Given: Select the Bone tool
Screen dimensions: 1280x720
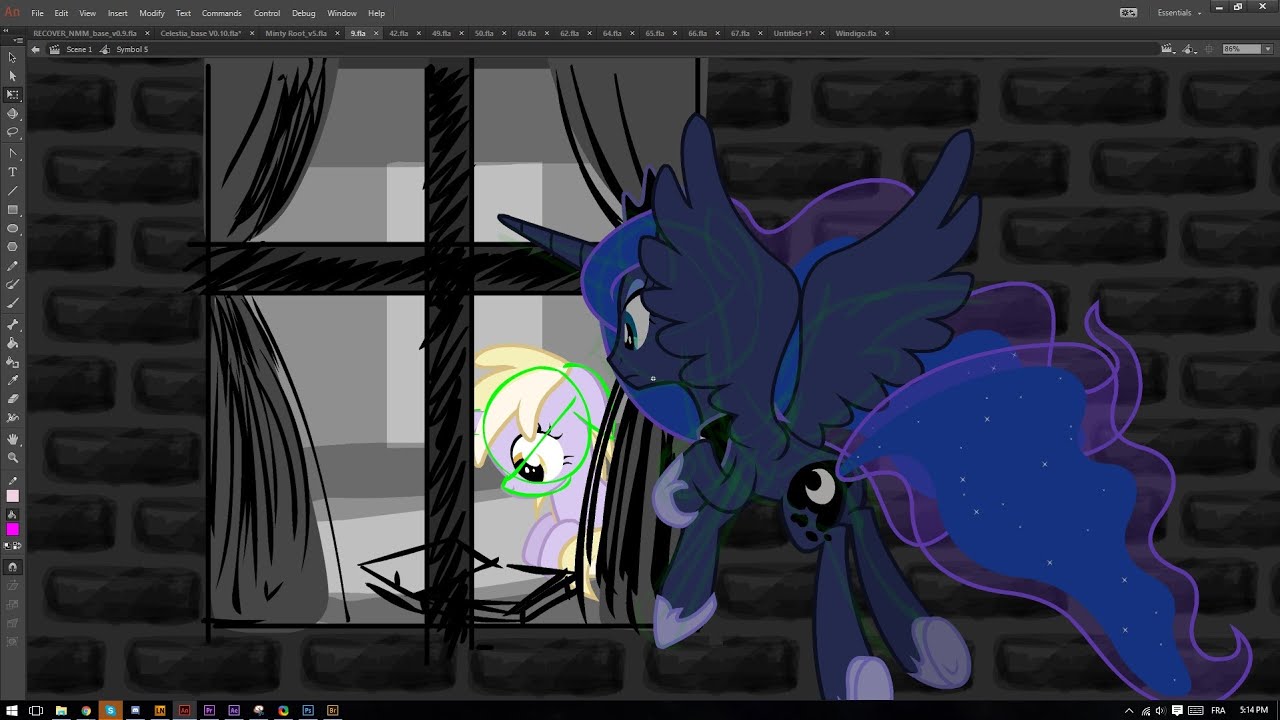Looking at the screenshot, I should [12, 325].
